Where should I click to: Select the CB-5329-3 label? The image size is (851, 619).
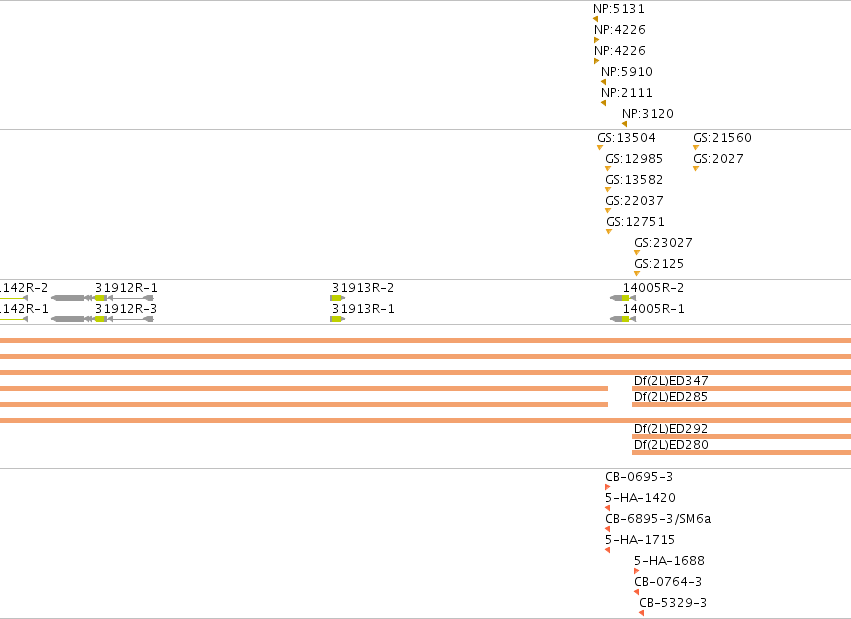(x=673, y=603)
